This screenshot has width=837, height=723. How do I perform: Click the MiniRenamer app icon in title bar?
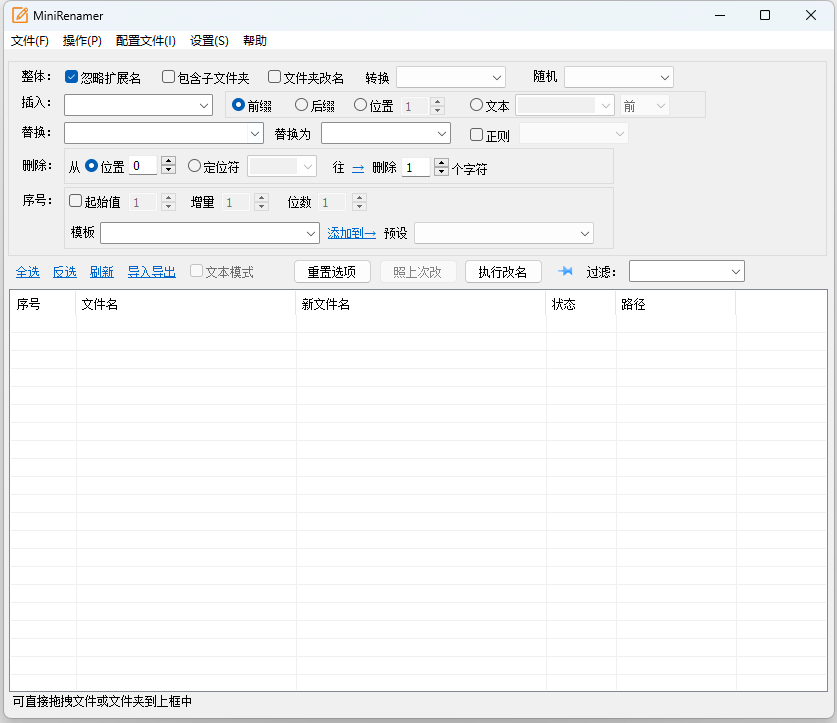coord(20,15)
